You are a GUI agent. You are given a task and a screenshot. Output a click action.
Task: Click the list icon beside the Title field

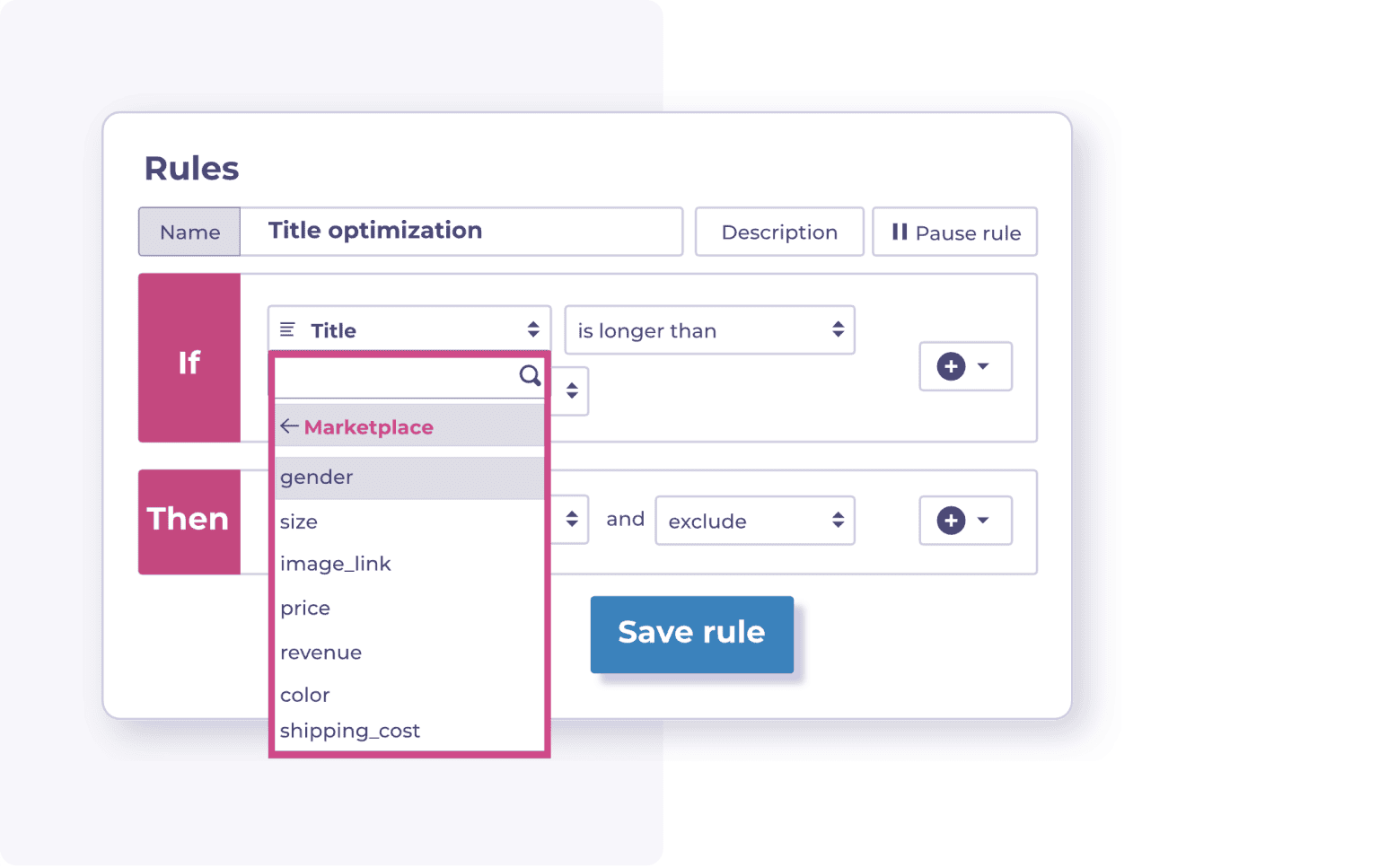click(288, 329)
